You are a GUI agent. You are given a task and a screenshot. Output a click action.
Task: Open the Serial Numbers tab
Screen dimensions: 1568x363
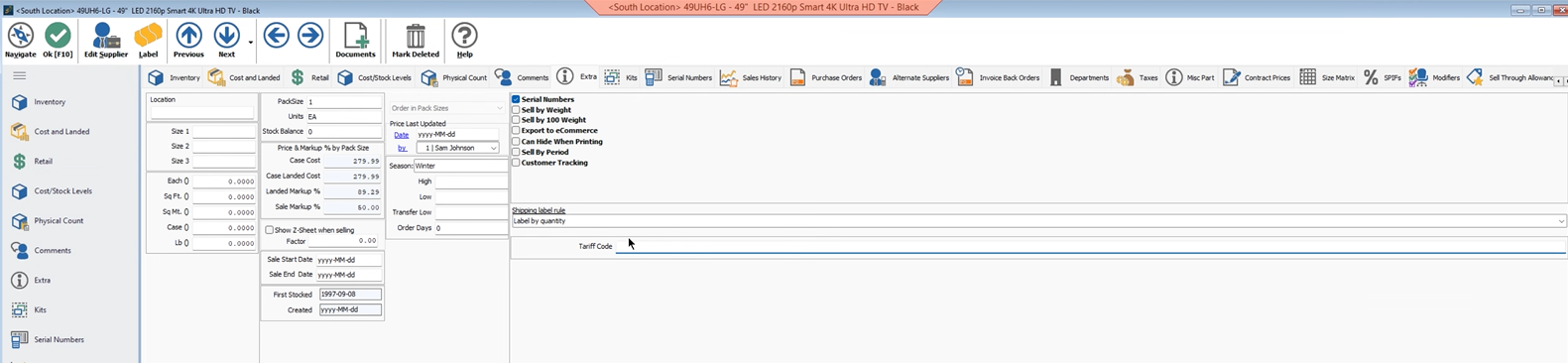coord(678,77)
